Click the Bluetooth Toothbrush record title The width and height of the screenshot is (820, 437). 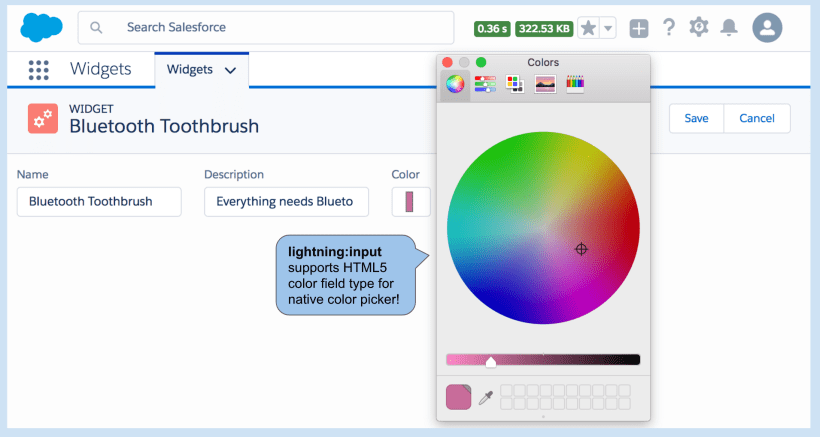click(x=164, y=126)
